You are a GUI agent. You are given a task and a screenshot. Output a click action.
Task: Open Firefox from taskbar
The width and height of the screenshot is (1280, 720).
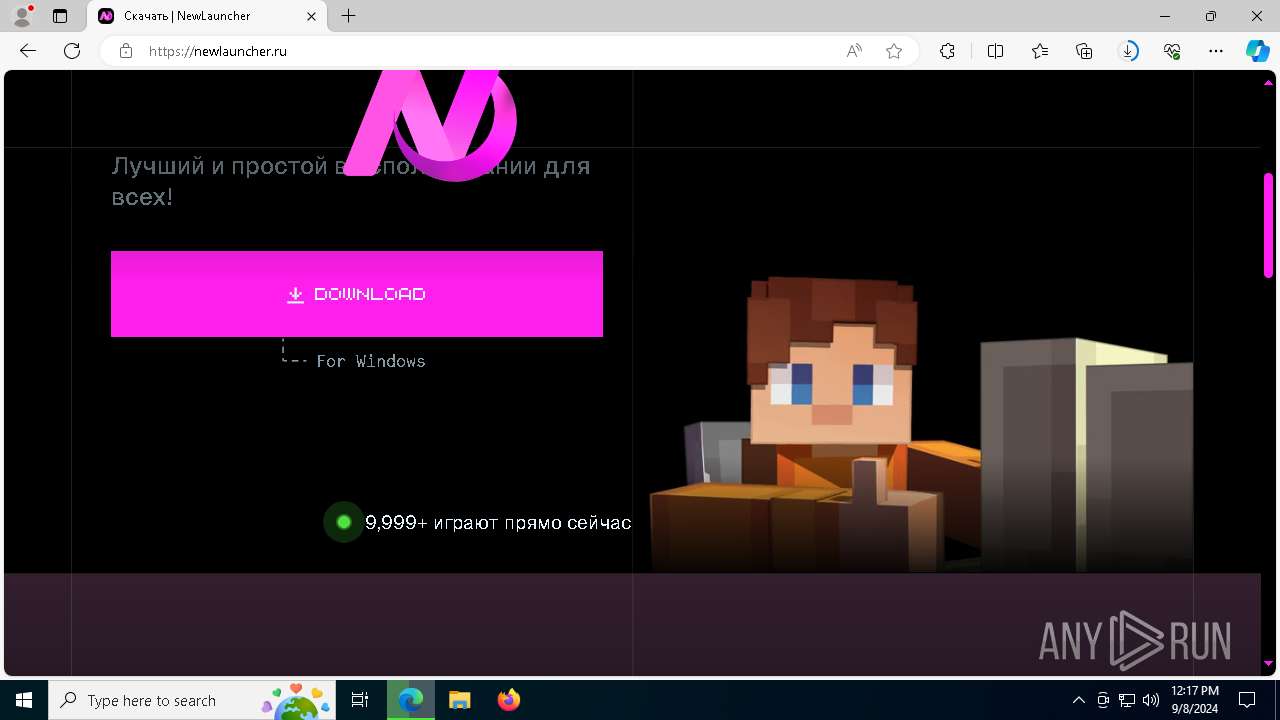click(509, 700)
